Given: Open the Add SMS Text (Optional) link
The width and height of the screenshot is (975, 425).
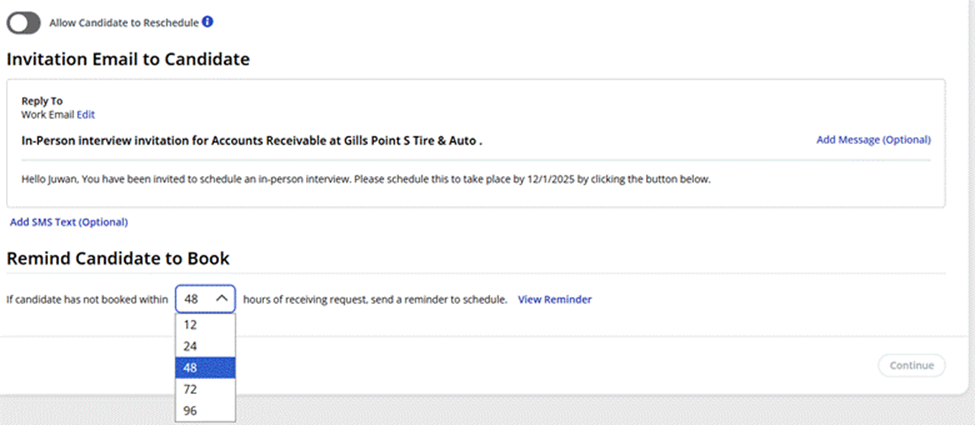Looking at the screenshot, I should tap(69, 222).
